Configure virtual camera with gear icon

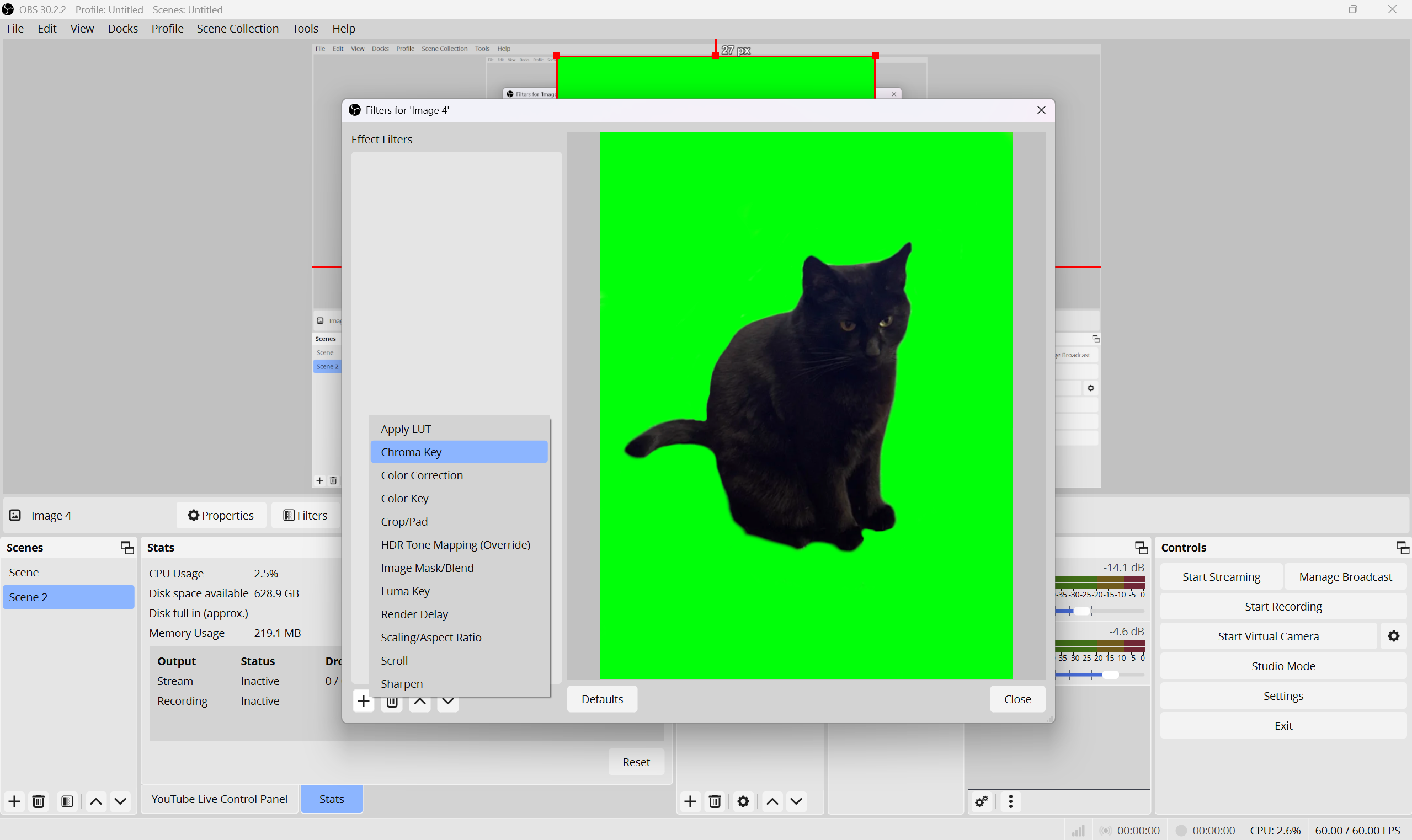[1394, 636]
